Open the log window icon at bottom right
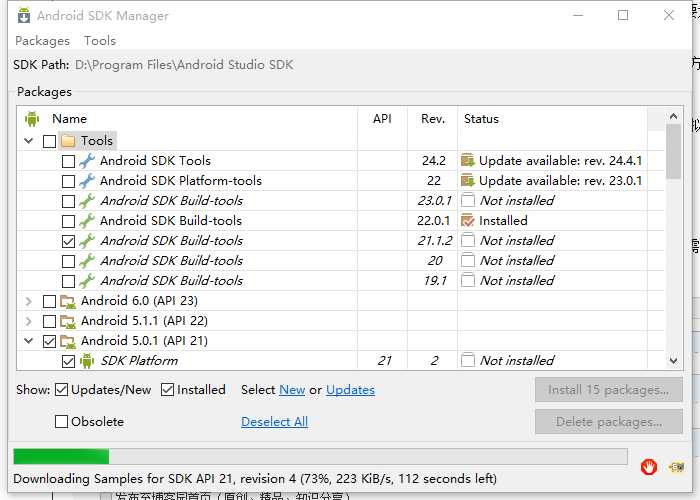 [x=676, y=467]
